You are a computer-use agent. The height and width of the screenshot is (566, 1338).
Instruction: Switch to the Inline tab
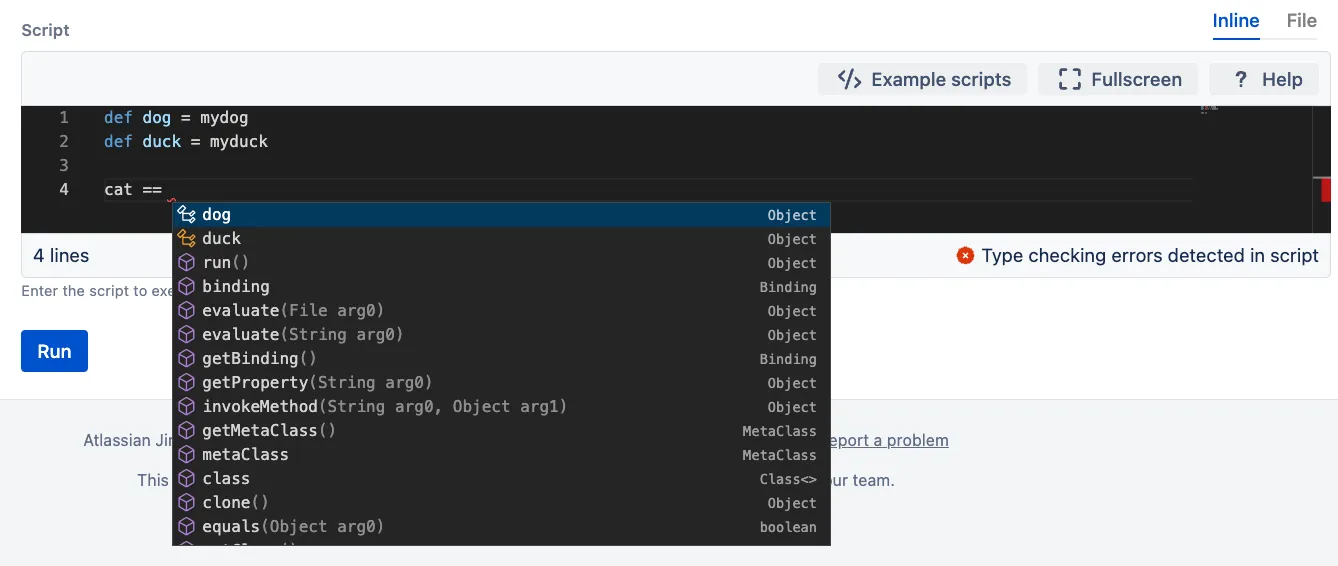(1236, 20)
